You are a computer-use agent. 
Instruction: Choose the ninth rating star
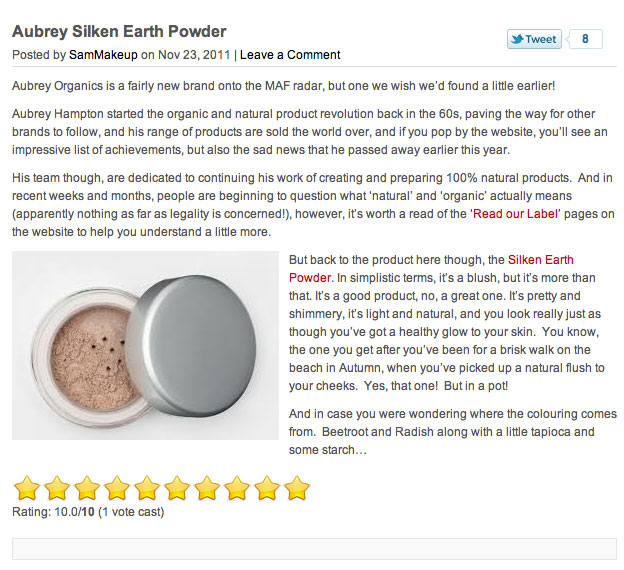[x=267, y=488]
